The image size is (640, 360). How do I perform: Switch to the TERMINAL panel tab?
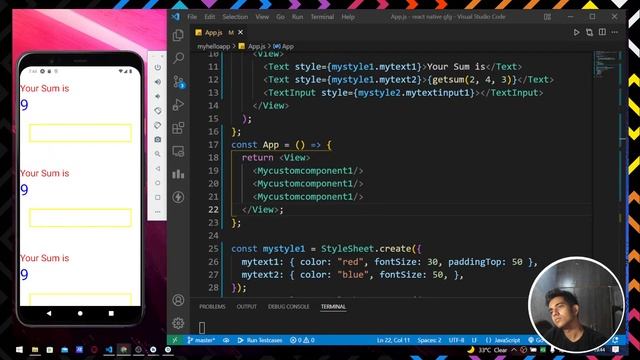click(333, 307)
